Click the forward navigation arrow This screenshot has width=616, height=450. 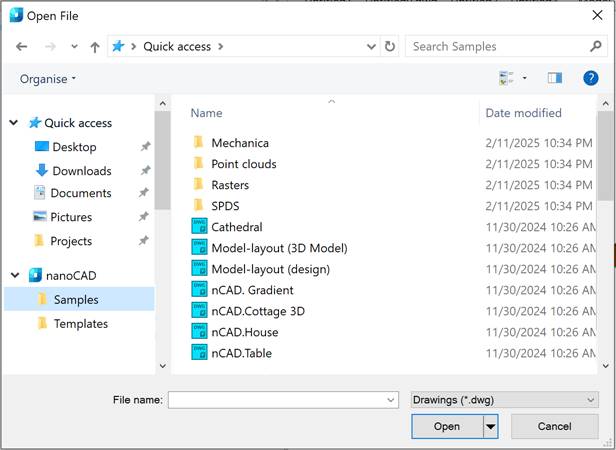point(50,47)
